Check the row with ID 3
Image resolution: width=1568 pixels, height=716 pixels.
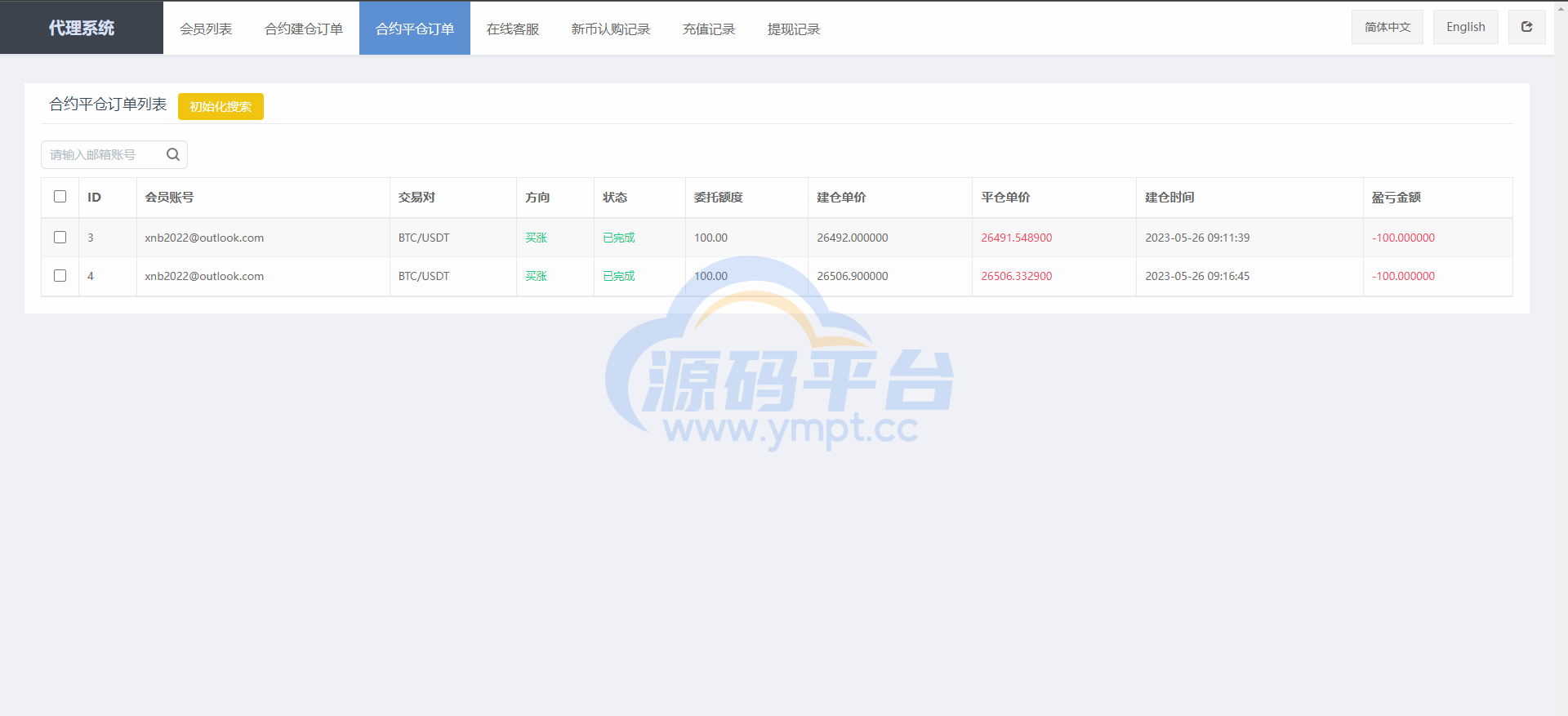tap(60, 238)
